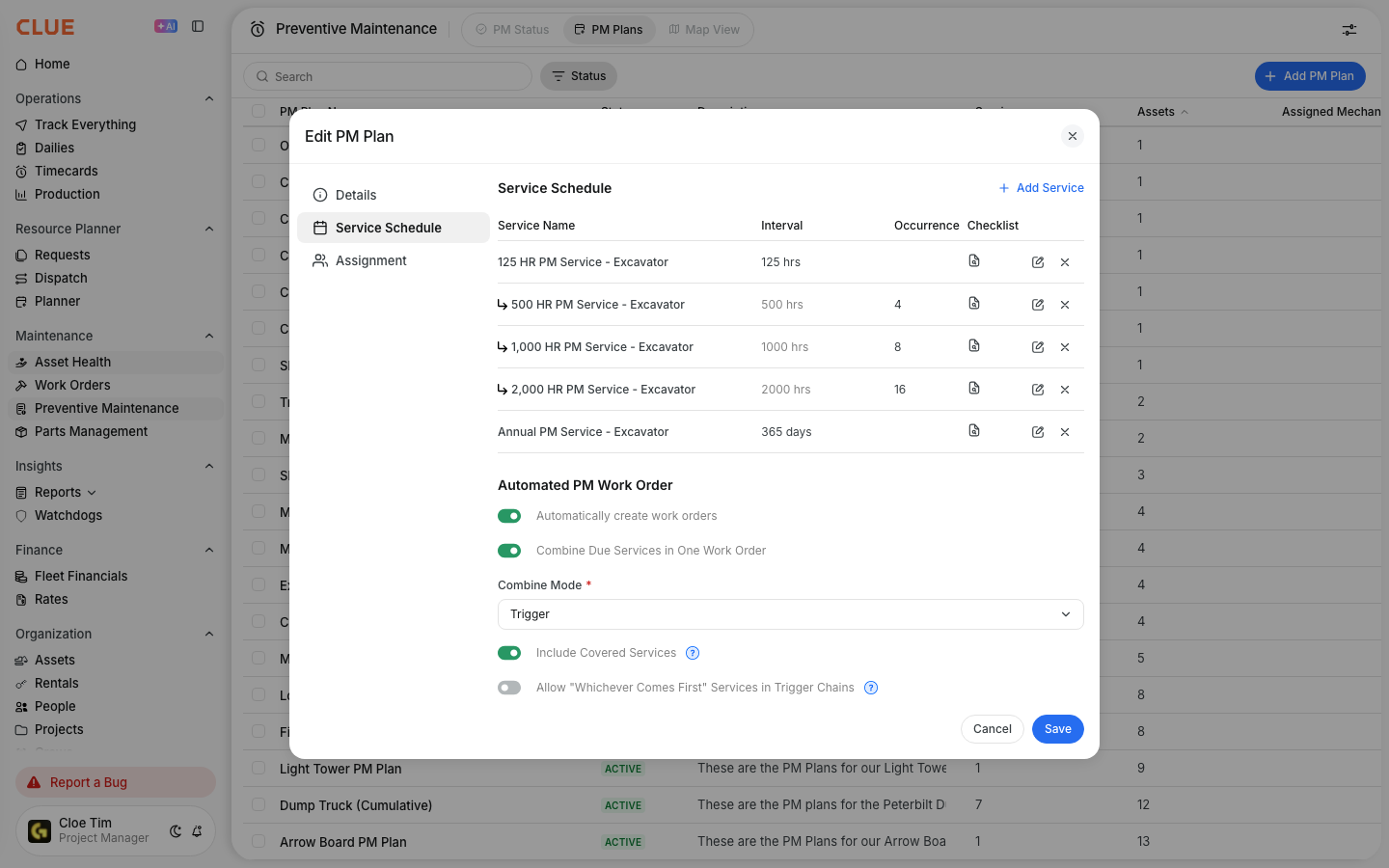Cancel editing the PM plan
The width and height of the screenshot is (1389, 868).
(x=993, y=729)
